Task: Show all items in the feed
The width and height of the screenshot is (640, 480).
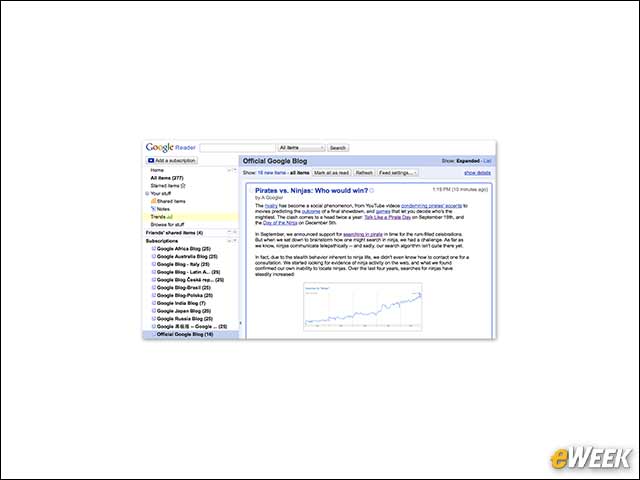Action: tap(300, 173)
